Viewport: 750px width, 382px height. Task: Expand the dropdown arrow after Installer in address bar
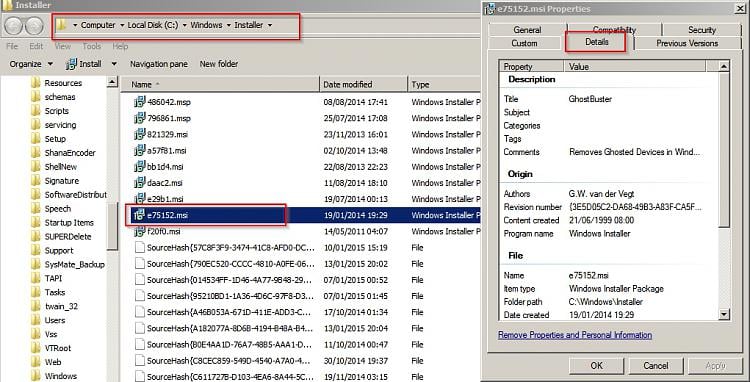click(x=270, y=25)
